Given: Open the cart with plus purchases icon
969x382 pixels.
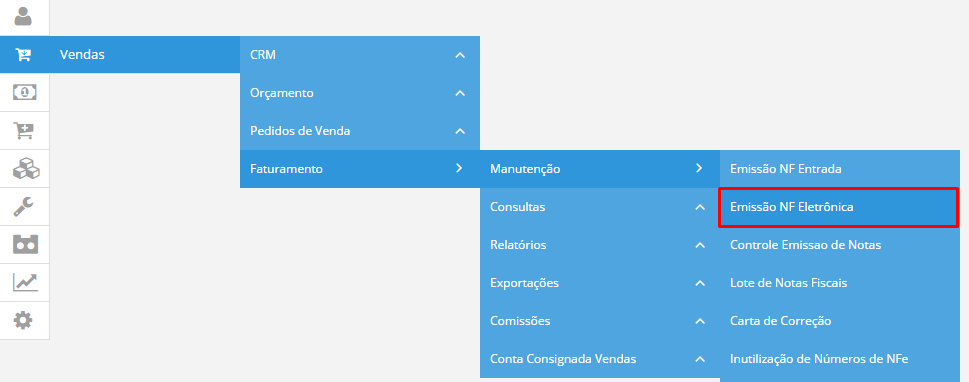Looking at the screenshot, I should point(24,130).
